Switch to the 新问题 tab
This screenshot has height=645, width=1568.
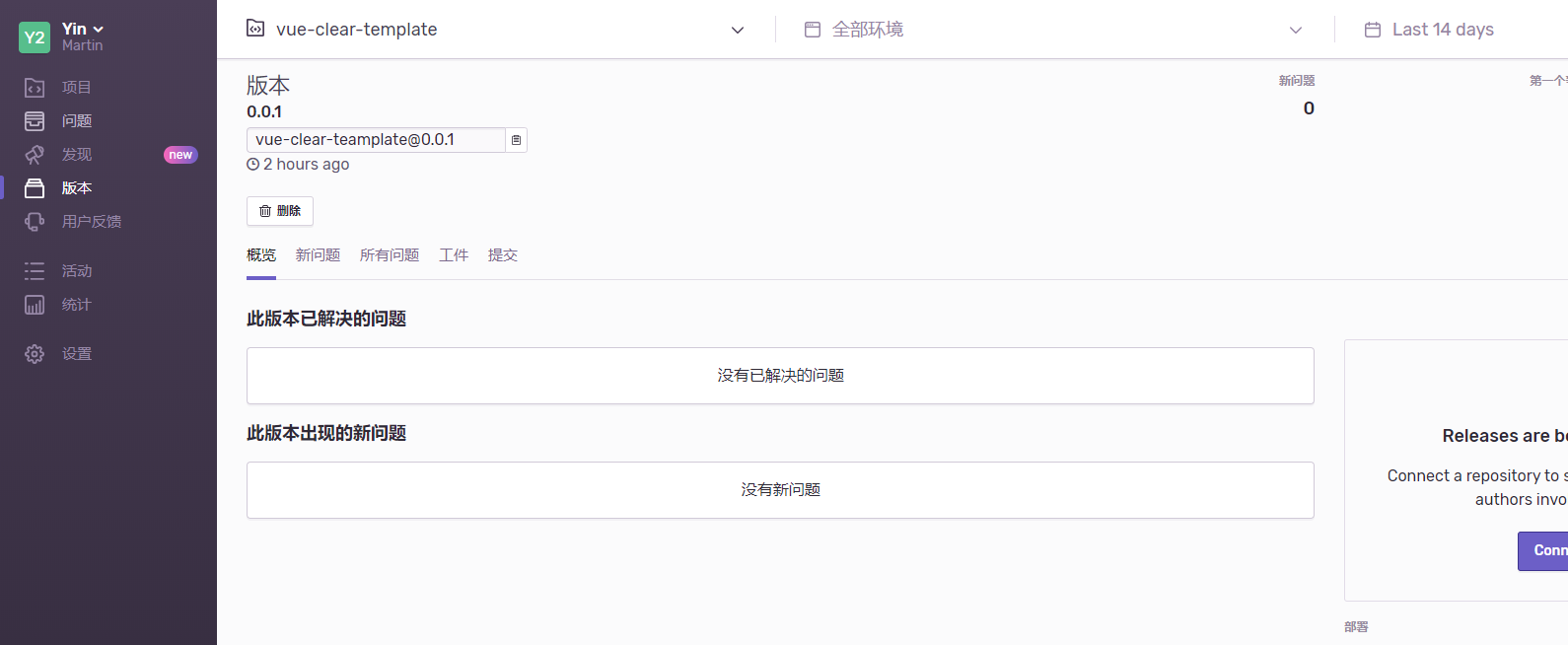318,255
